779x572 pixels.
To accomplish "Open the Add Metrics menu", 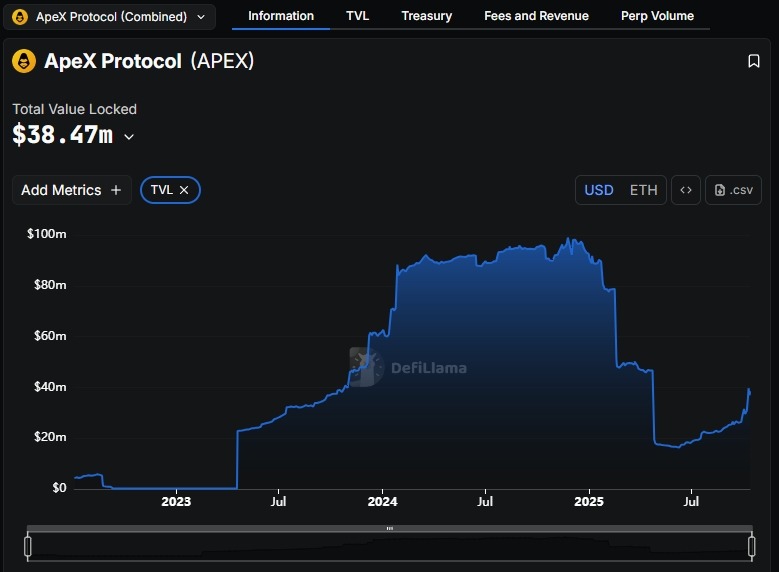I will tap(71, 190).
